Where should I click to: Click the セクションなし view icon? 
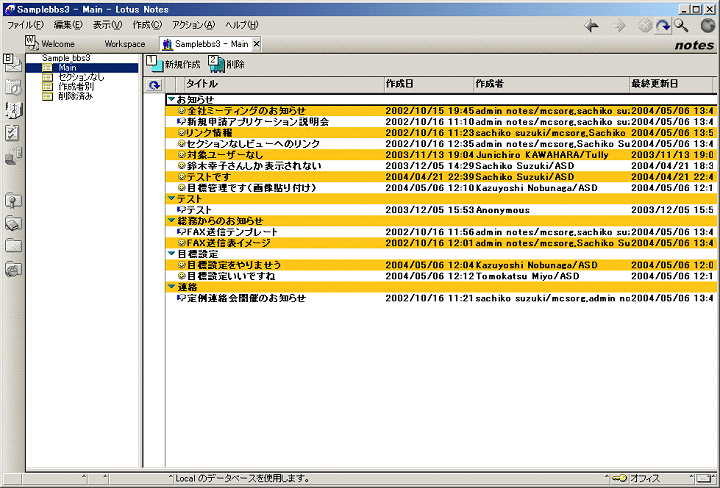(x=47, y=78)
